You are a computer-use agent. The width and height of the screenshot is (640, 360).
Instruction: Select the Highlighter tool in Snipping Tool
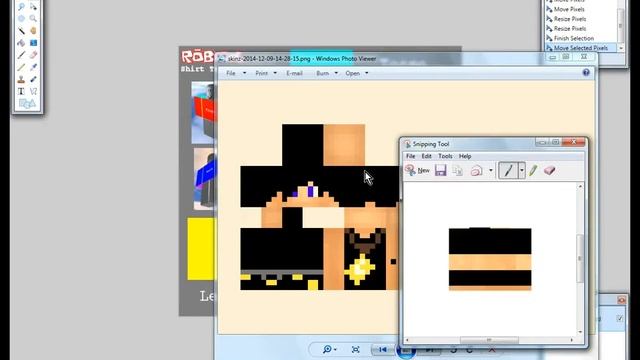point(533,171)
